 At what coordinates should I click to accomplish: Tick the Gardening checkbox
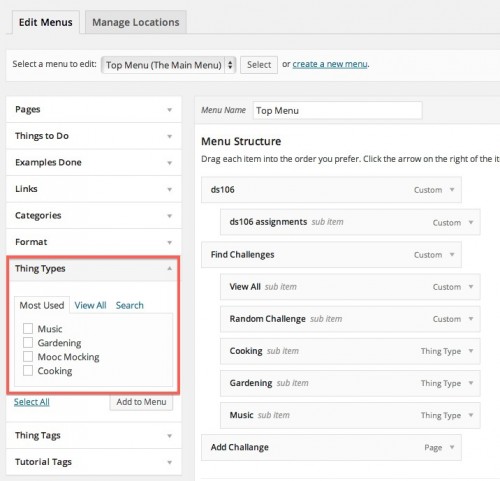[28, 342]
